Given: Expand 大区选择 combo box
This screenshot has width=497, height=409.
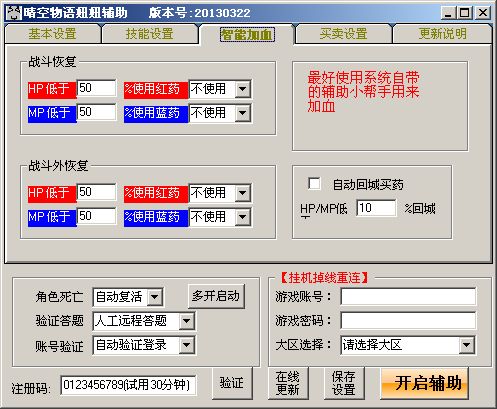Looking at the screenshot, I should click(466, 345).
